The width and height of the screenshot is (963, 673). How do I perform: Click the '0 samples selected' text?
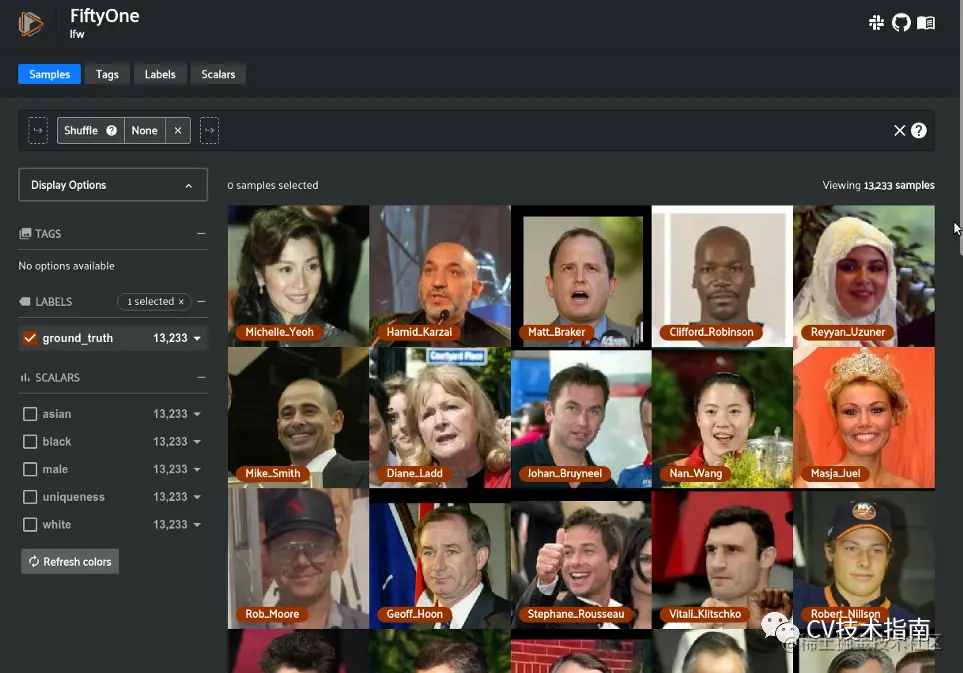pyautogui.click(x=273, y=185)
